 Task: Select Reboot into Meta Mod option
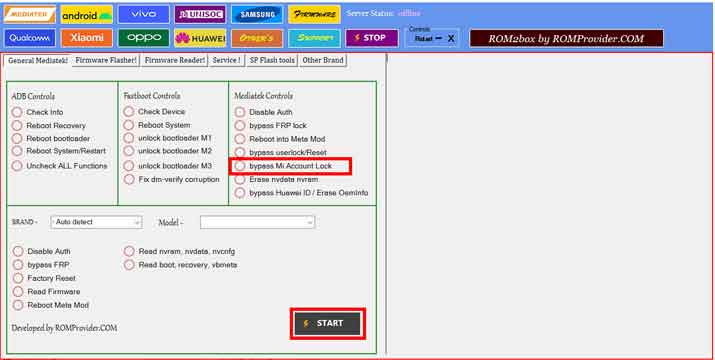(280, 139)
